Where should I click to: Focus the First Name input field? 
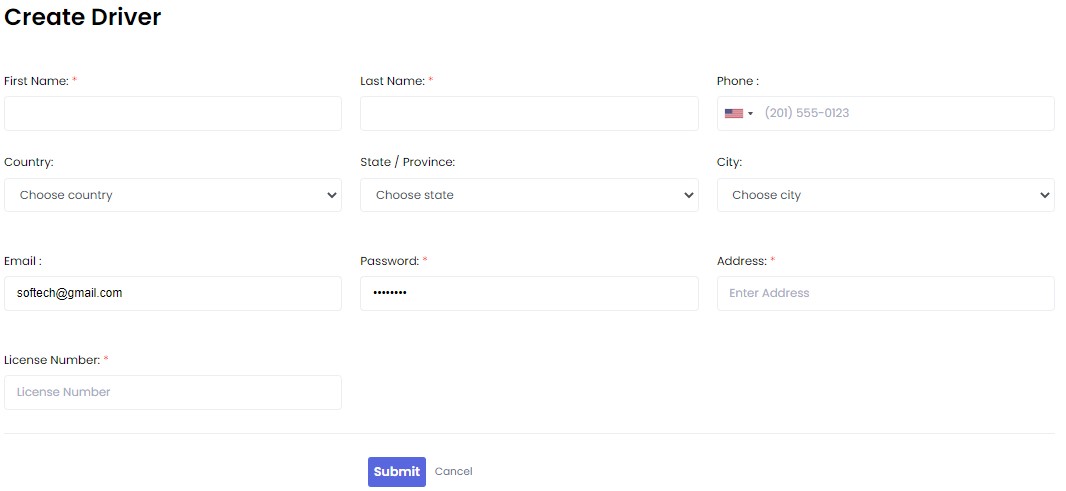coord(173,114)
